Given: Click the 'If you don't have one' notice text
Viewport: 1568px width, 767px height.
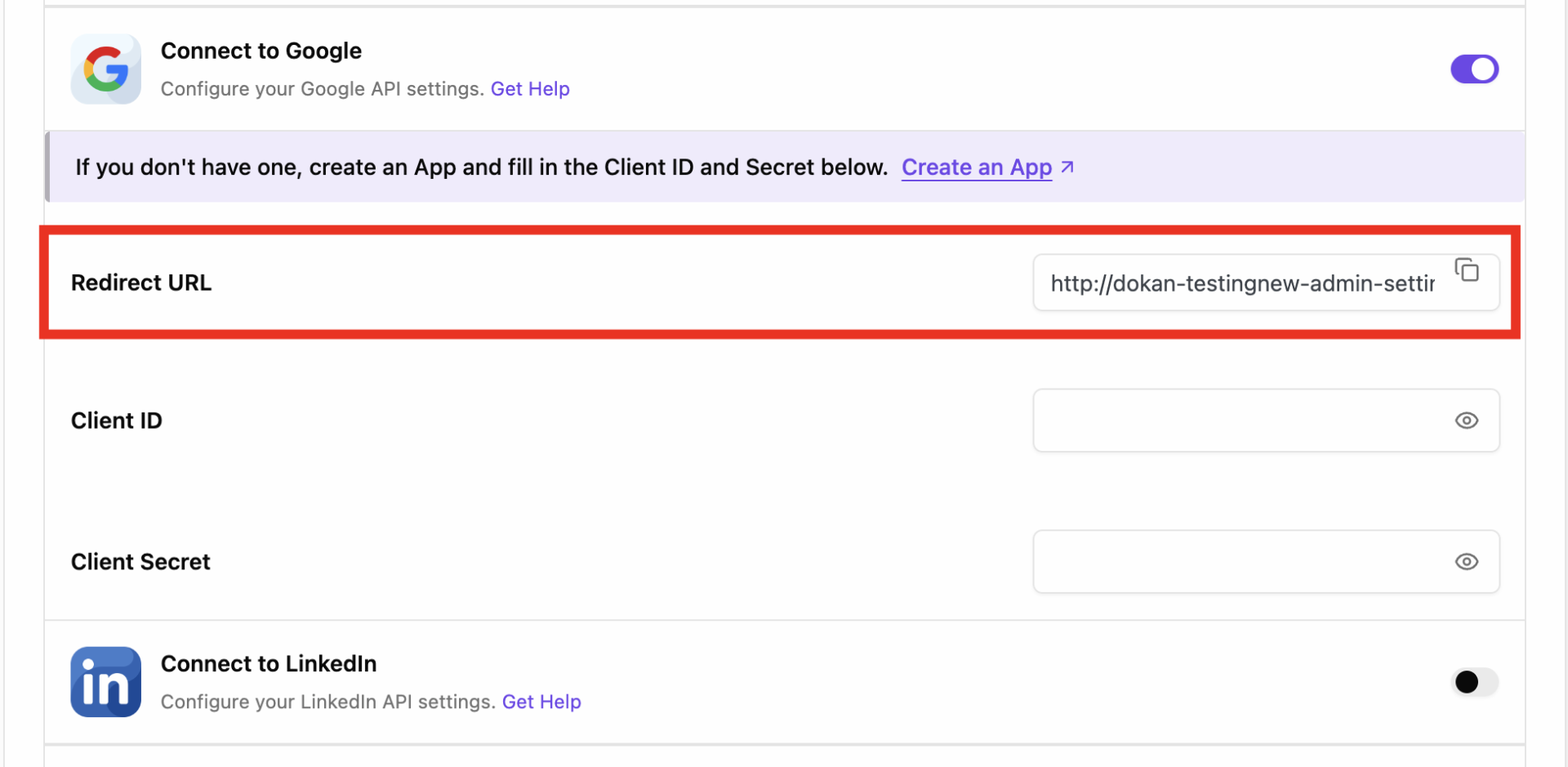Looking at the screenshot, I should click(482, 167).
